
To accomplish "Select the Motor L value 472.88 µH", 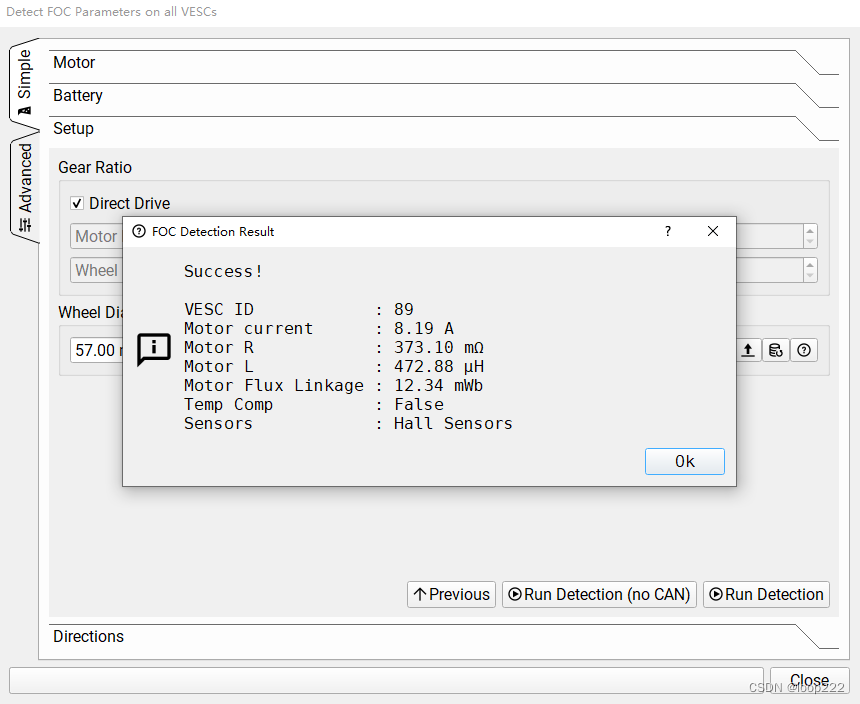I will coord(439,366).
